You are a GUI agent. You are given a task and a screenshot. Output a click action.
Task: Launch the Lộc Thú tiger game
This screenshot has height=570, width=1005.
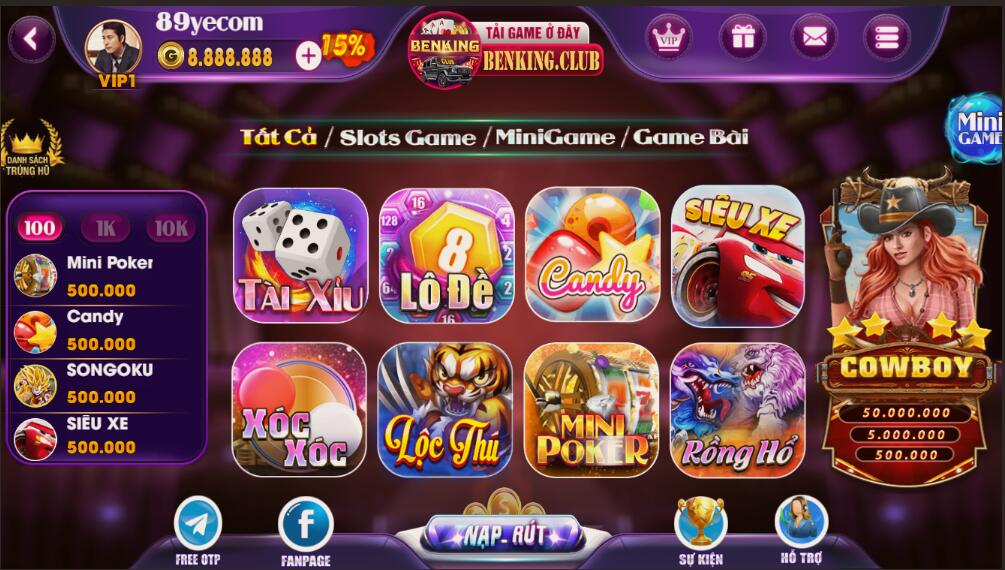coord(445,409)
